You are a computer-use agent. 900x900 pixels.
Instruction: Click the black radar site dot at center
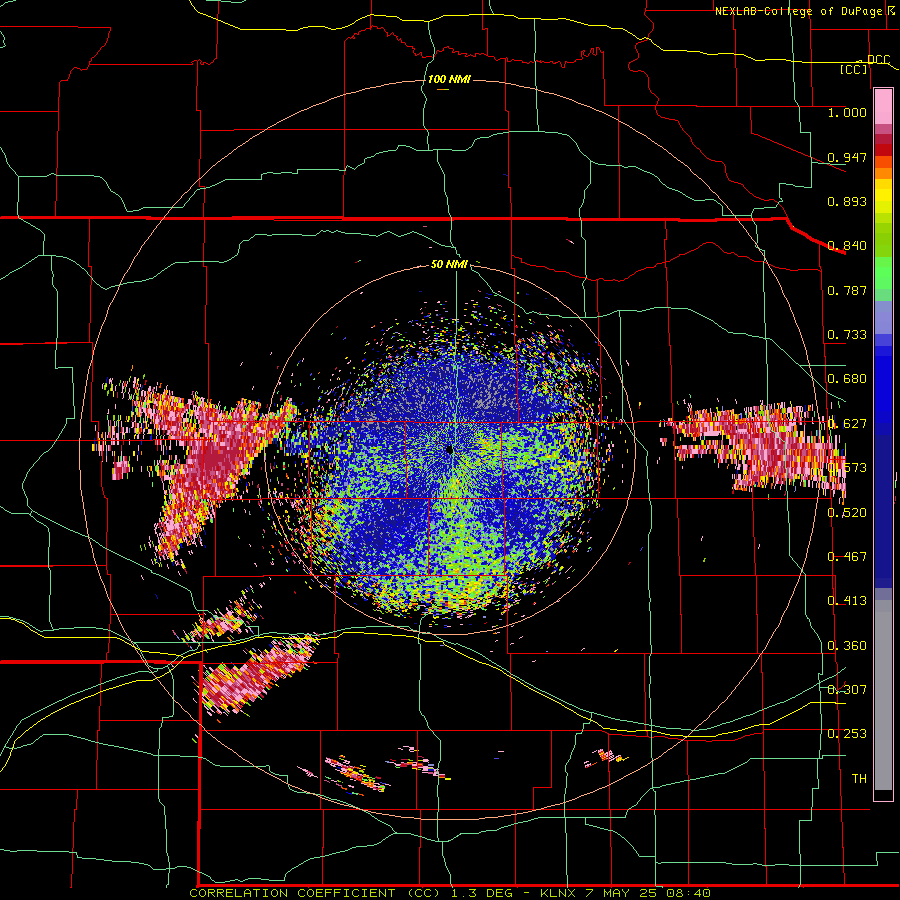[x=450, y=450]
